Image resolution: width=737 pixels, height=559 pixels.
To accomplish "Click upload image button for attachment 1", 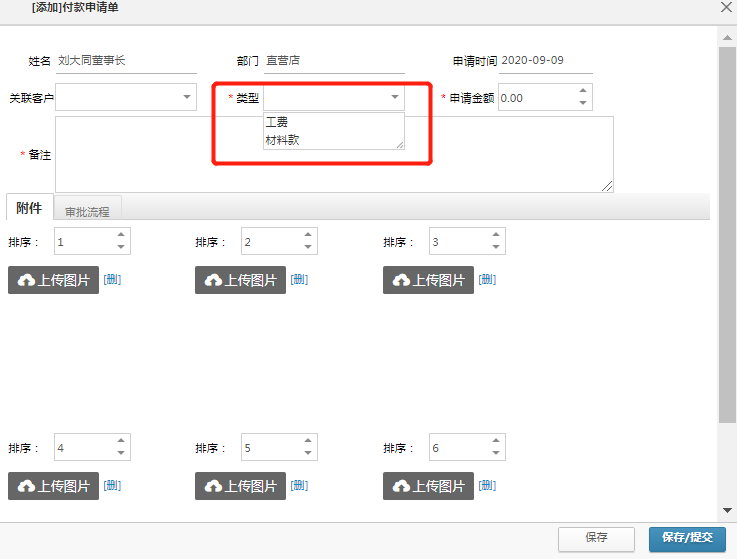I will (x=54, y=280).
